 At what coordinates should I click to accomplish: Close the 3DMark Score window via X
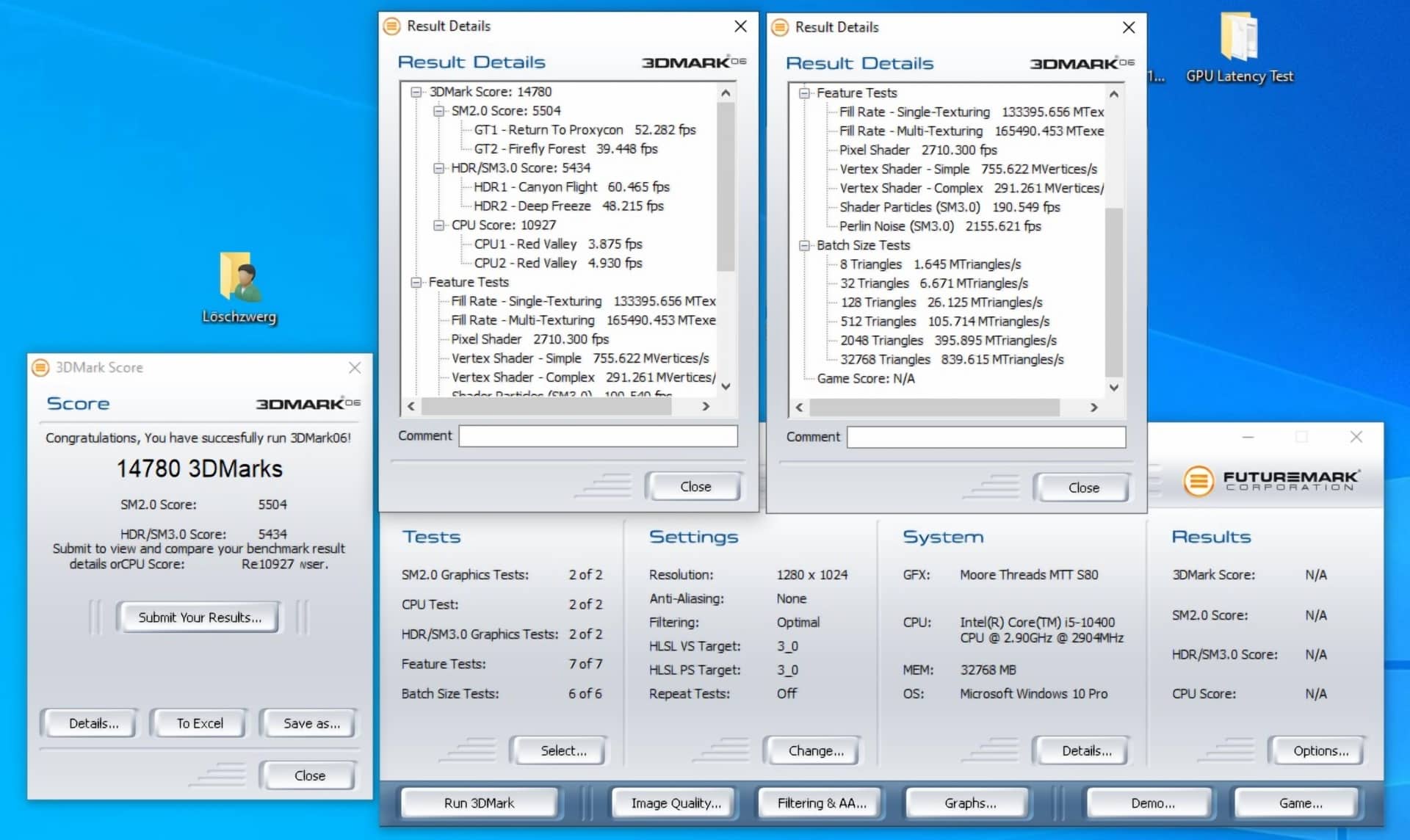pyautogui.click(x=355, y=367)
